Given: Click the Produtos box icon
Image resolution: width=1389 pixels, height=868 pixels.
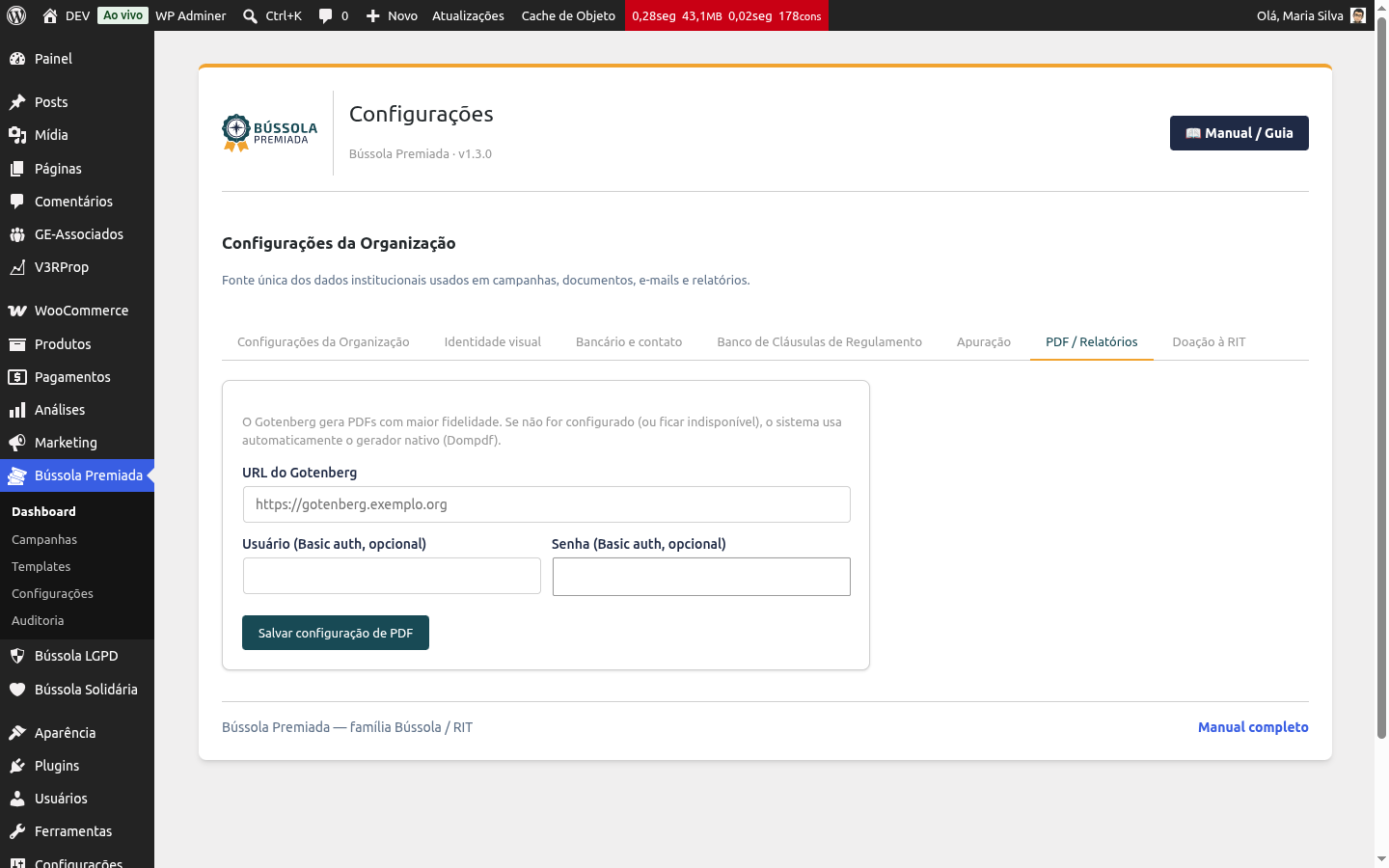Looking at the screenshot, I should 17,344.
